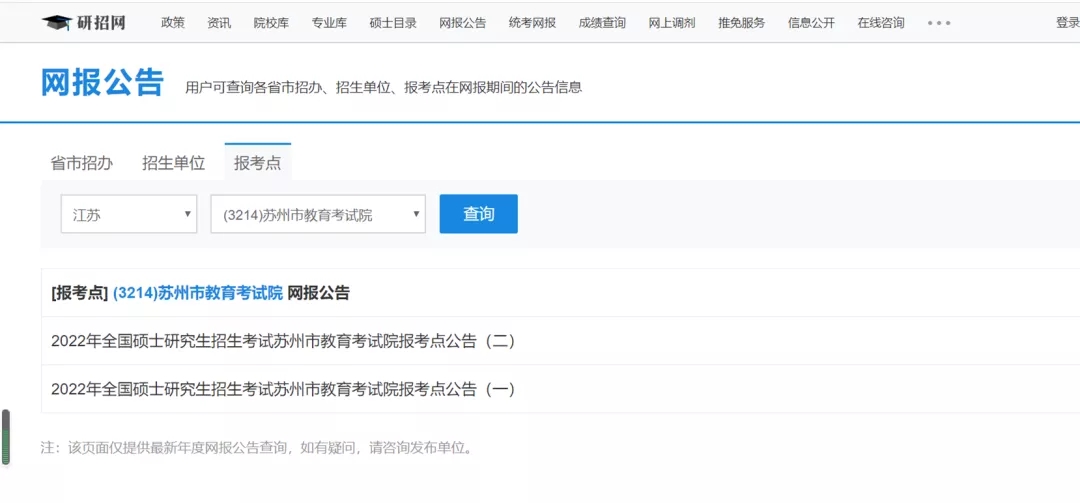The image size is (1080, 503).
Task: Open the 报考点公告（二） announcement
Action: [283, 341]
